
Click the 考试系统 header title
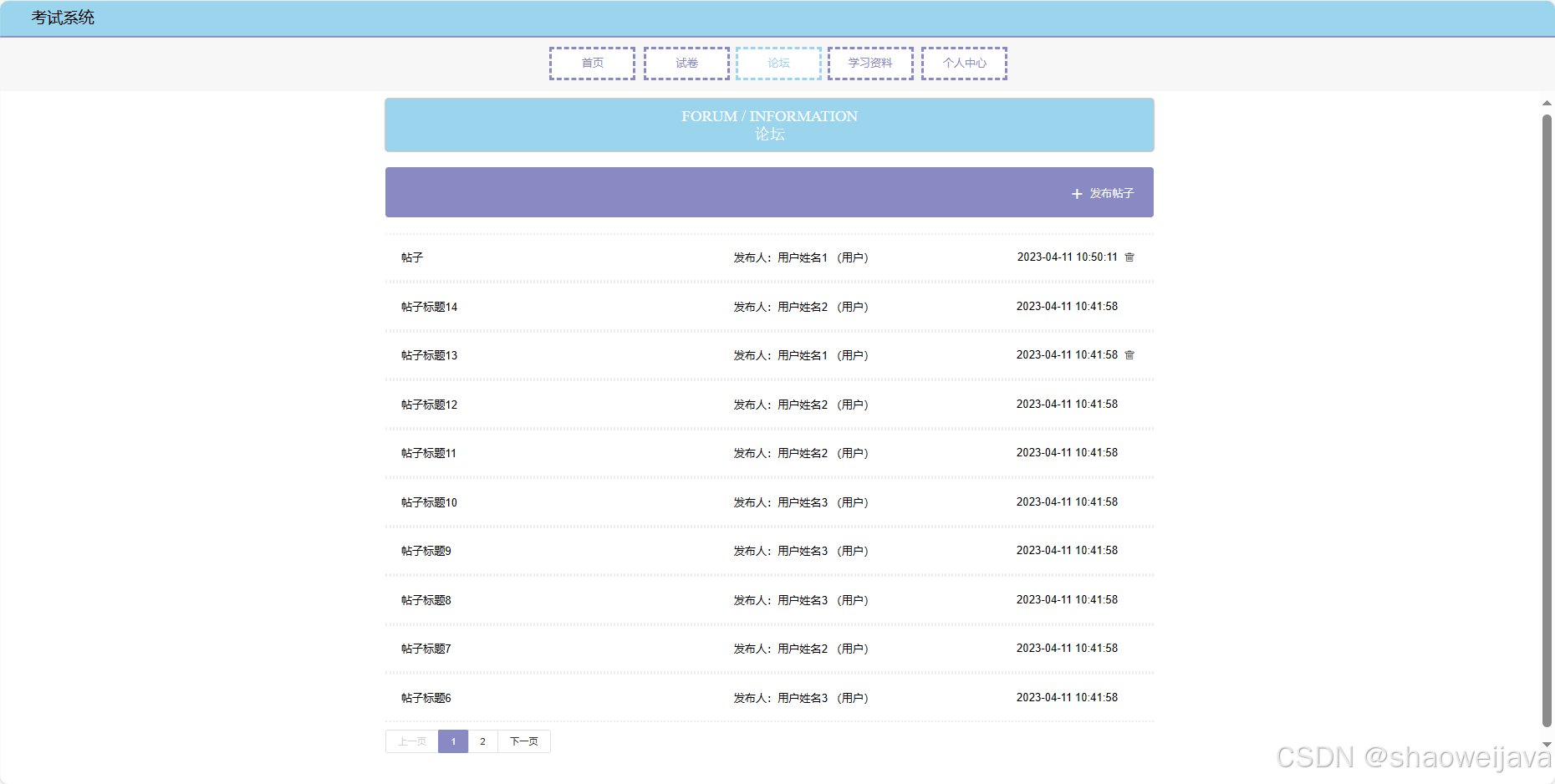[62, 18]
